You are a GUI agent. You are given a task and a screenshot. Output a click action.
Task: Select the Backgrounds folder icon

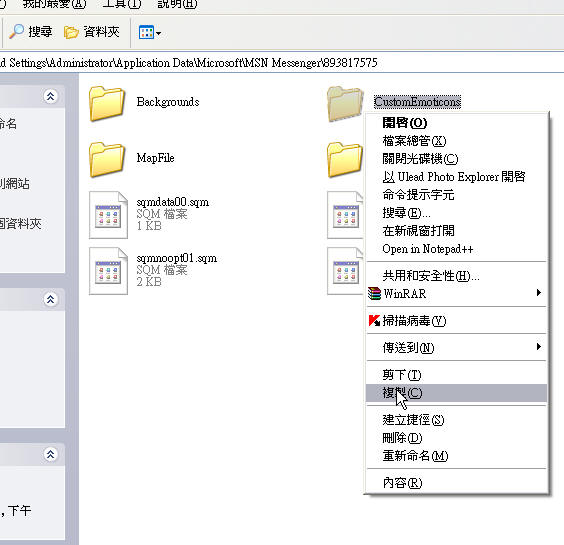point(107,103)
